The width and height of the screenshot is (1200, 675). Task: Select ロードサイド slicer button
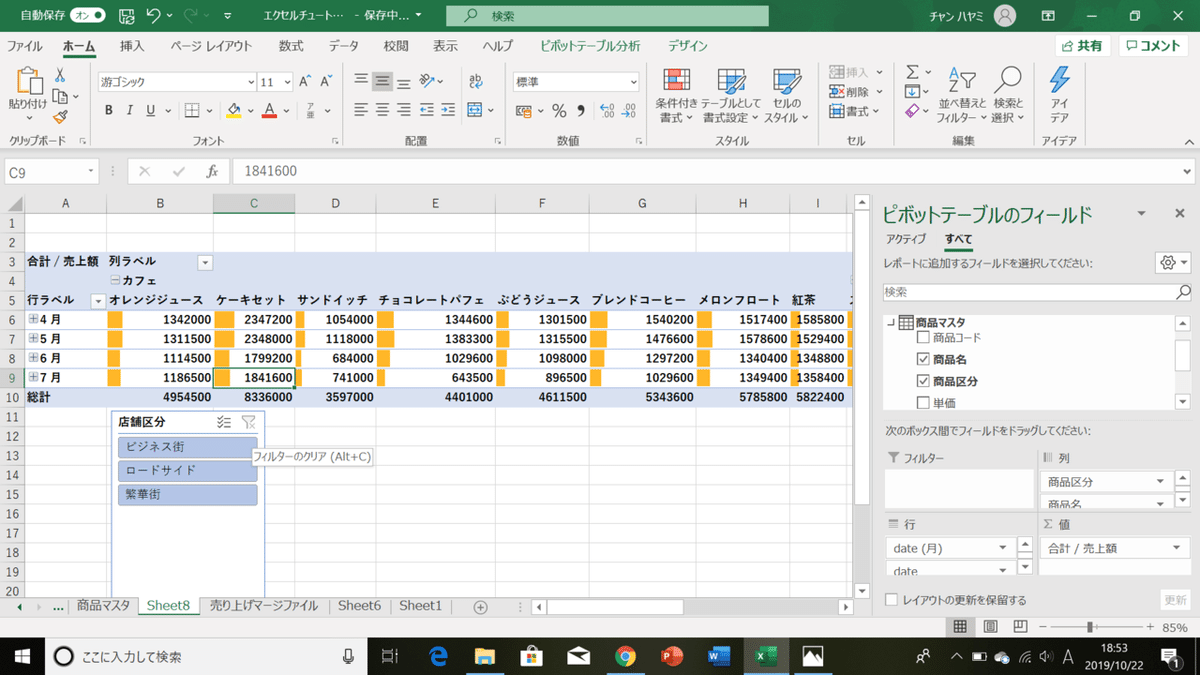coord(187,471)
